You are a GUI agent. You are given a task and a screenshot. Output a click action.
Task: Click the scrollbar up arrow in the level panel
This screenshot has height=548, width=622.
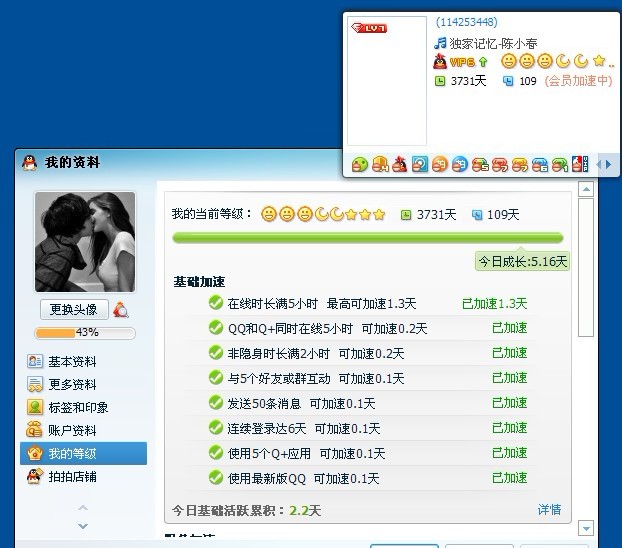tap(586, 189)
